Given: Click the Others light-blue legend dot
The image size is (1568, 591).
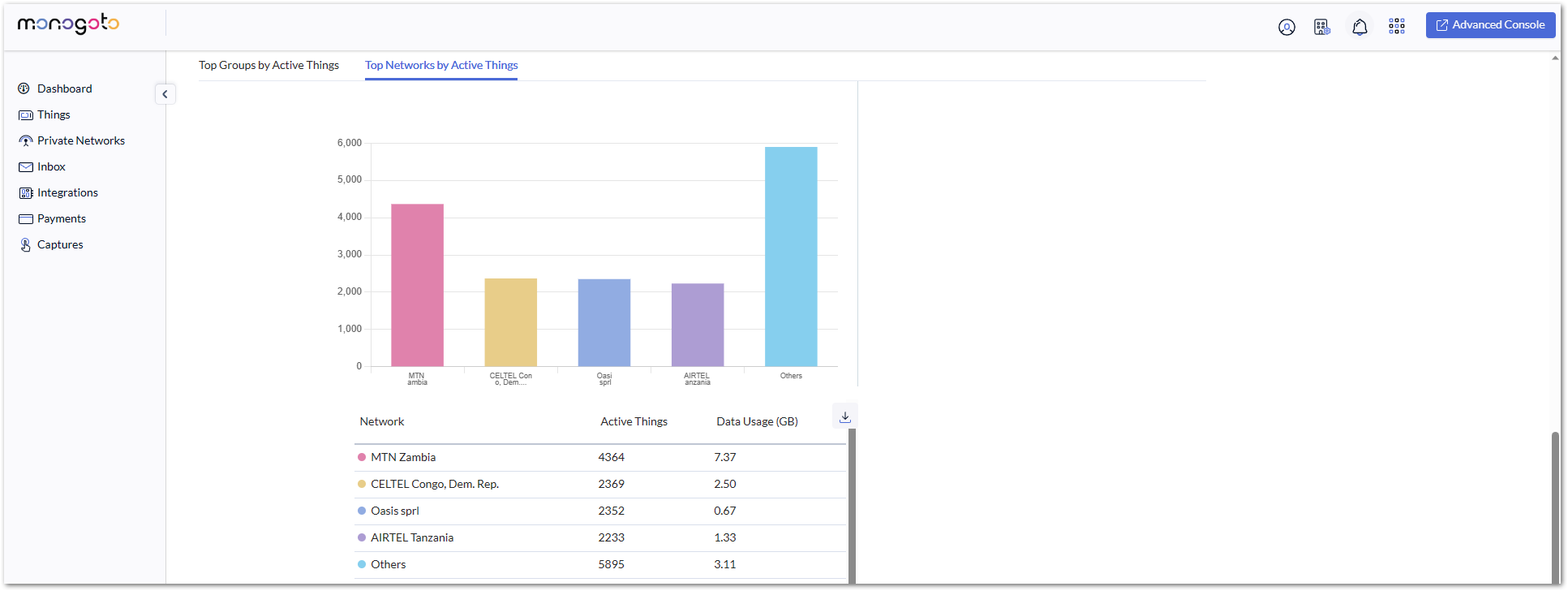Looking at the screenshot, I should click(x=362, y=564).
